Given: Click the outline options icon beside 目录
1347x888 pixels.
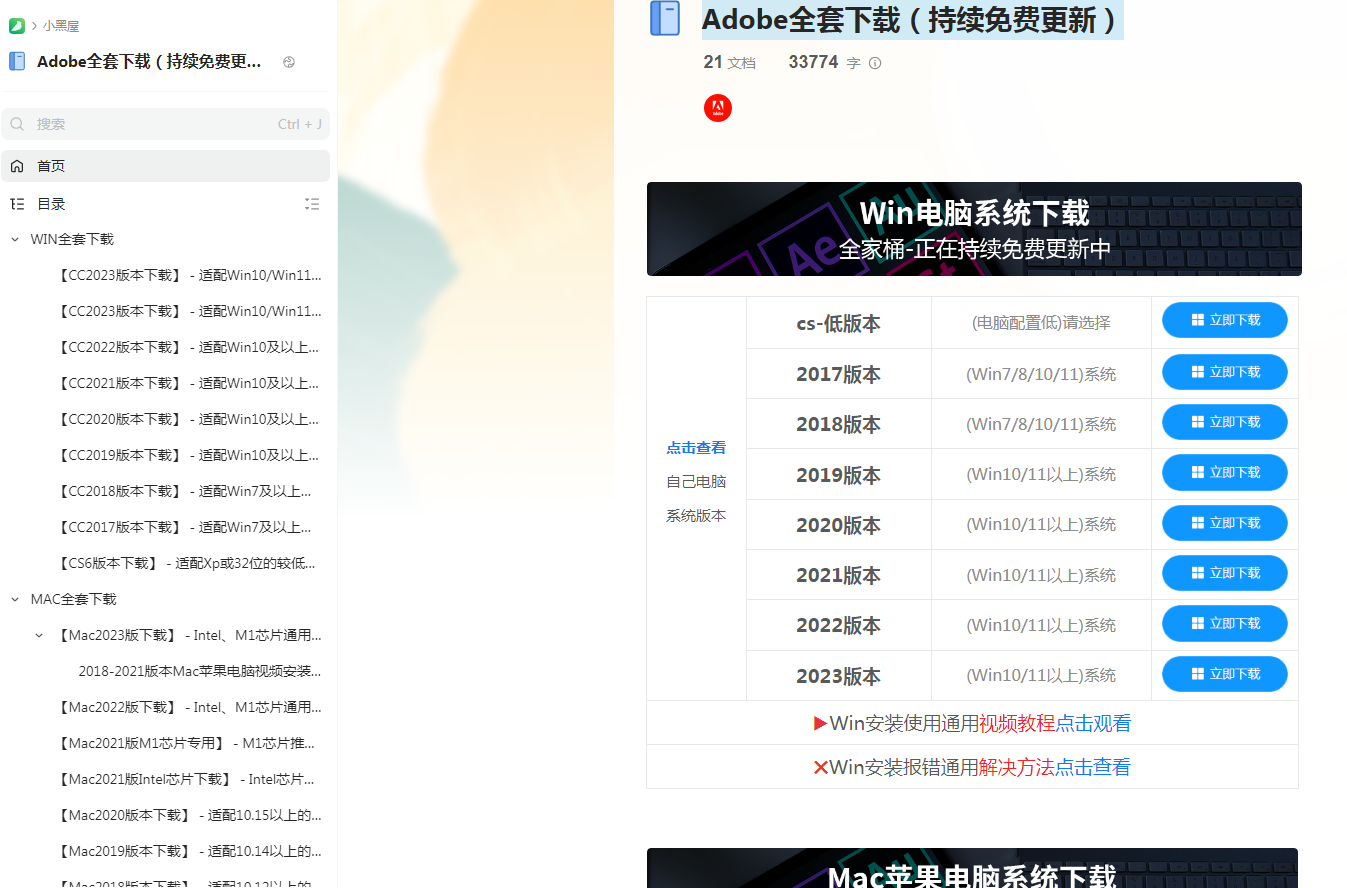Looking at the screenshot, I should [312, 203].
